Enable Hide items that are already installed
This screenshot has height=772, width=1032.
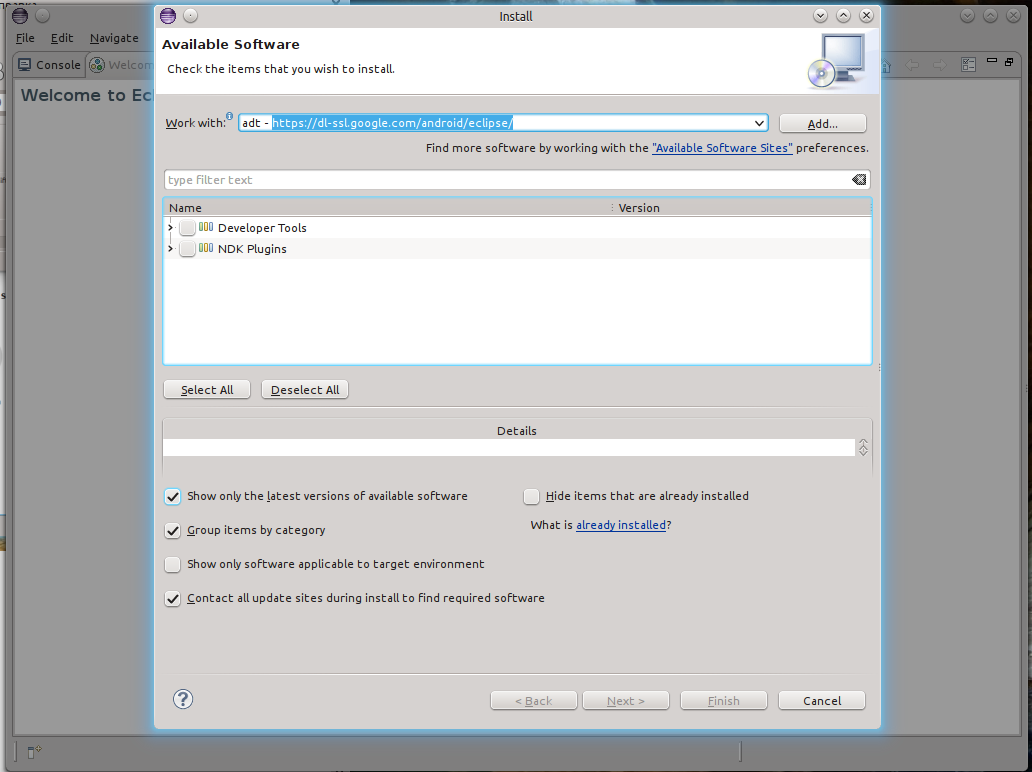[x=531, y=496]
